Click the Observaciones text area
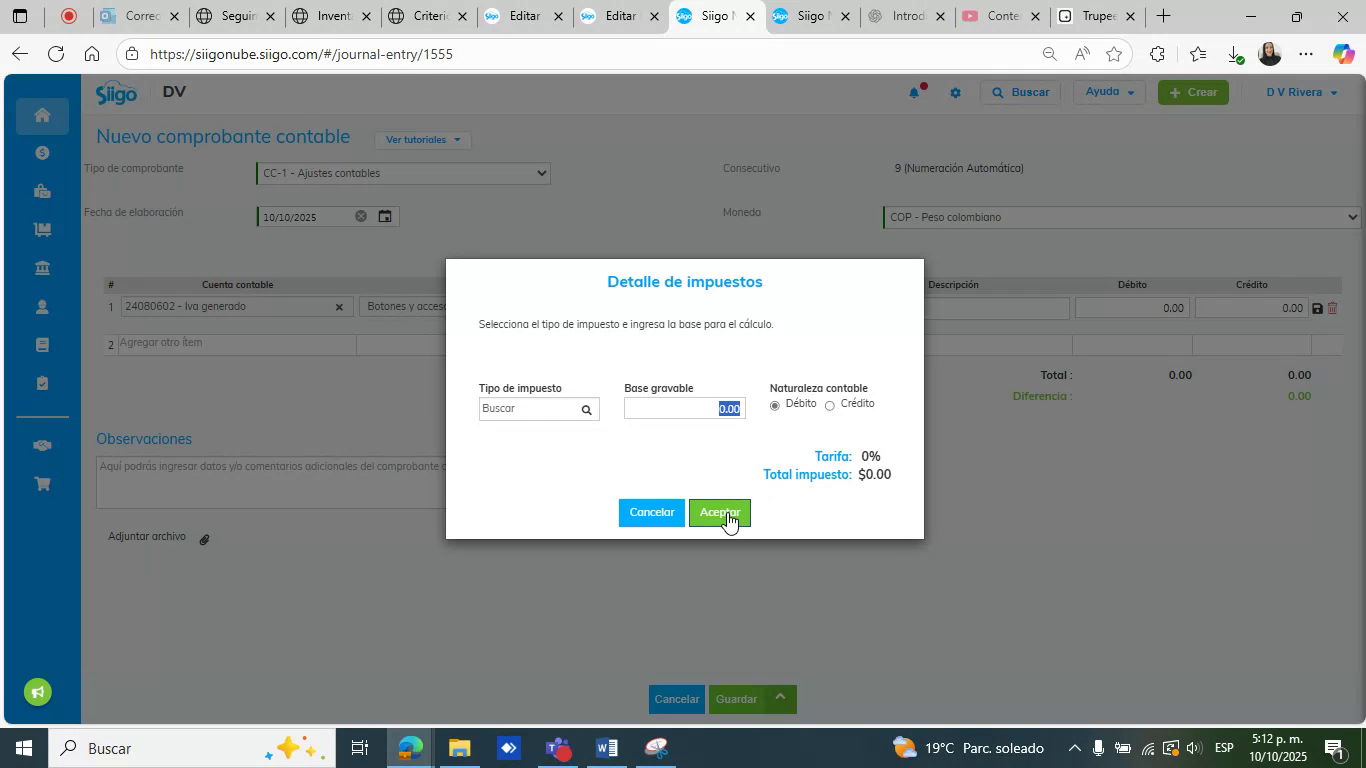This screenshot has width=1366, height=768. coord(271,482)
